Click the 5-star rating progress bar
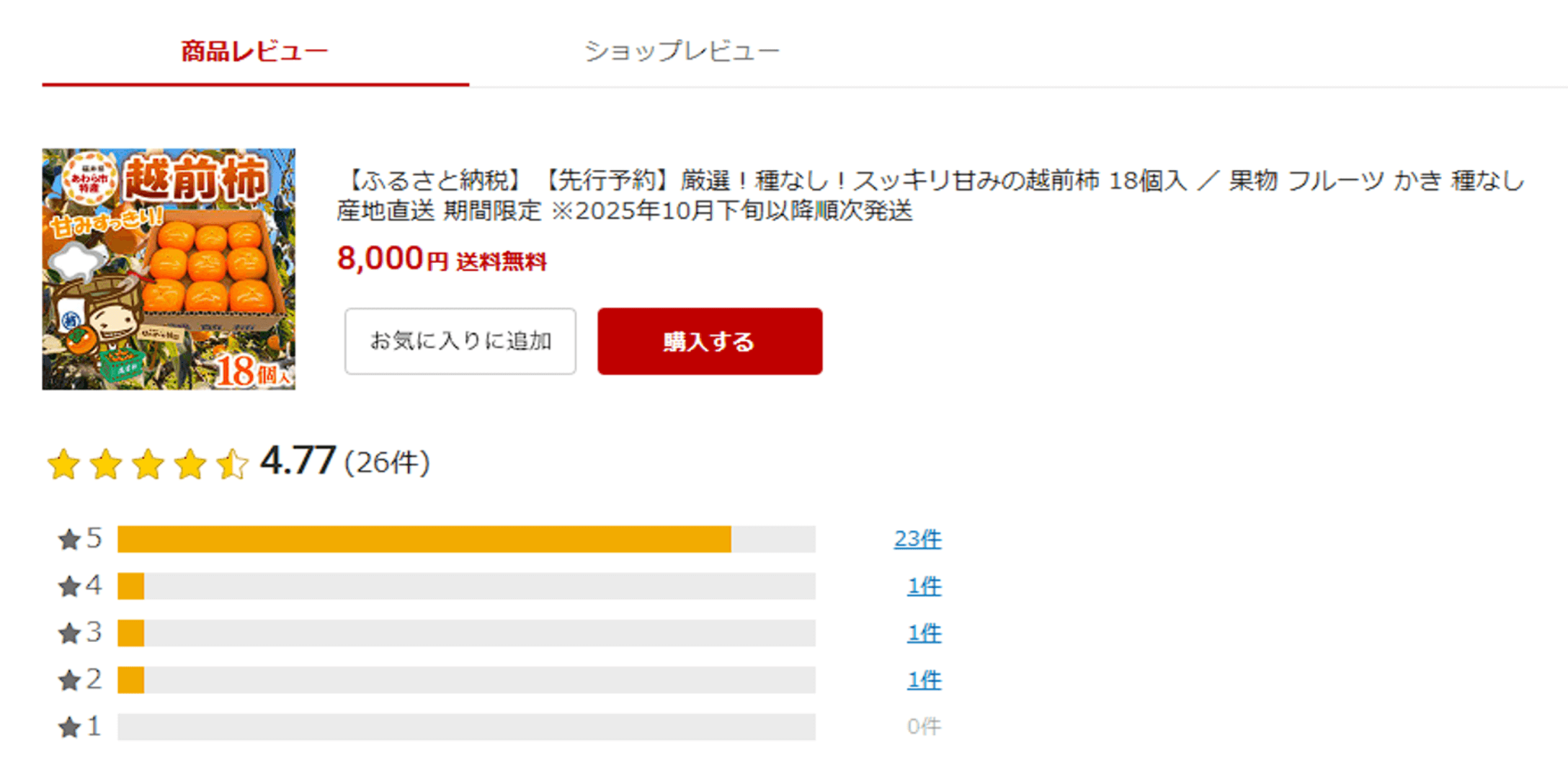 point(467,538)
